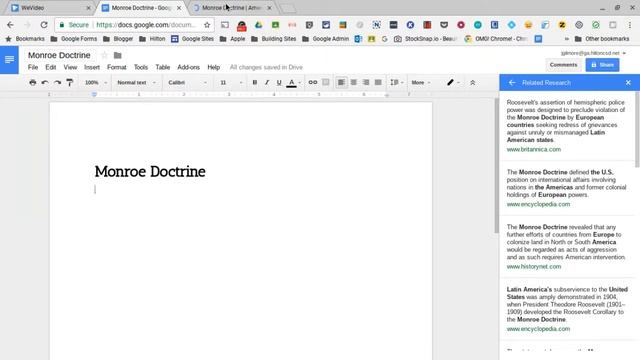This screenshot has height=360, width=640.
Task: Reload the page
Action: [44, 25]
